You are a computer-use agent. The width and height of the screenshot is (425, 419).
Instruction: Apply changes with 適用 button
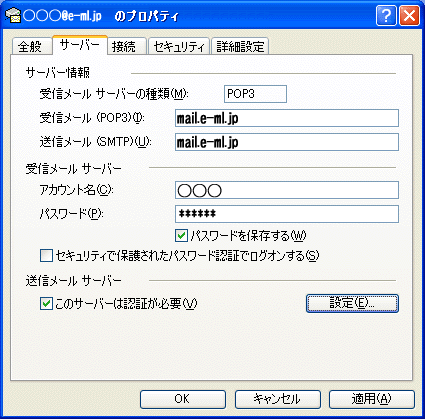[x=372, y=399]
